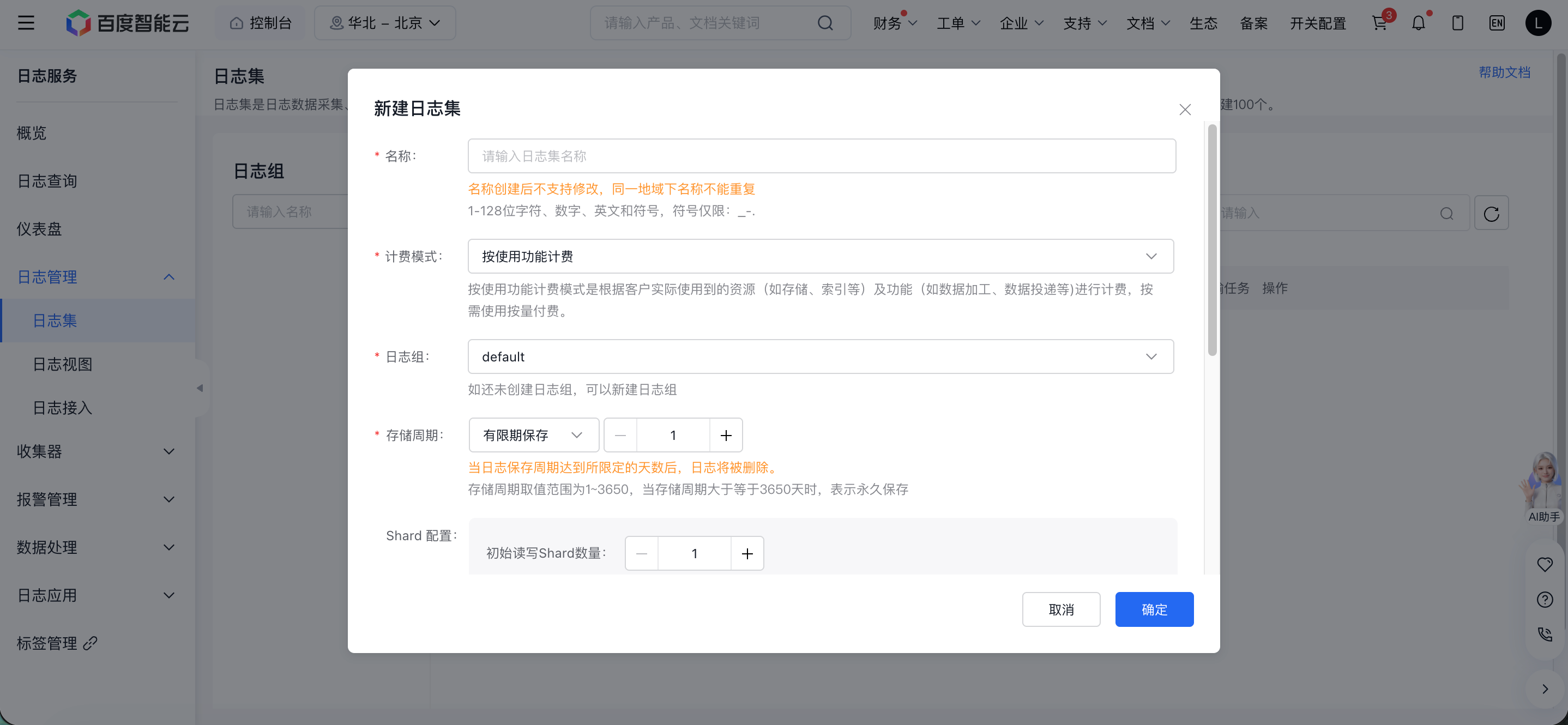Screen dimensions: 1568x725
Task: Open the shopping cart icon
Action: (1379, 23)
